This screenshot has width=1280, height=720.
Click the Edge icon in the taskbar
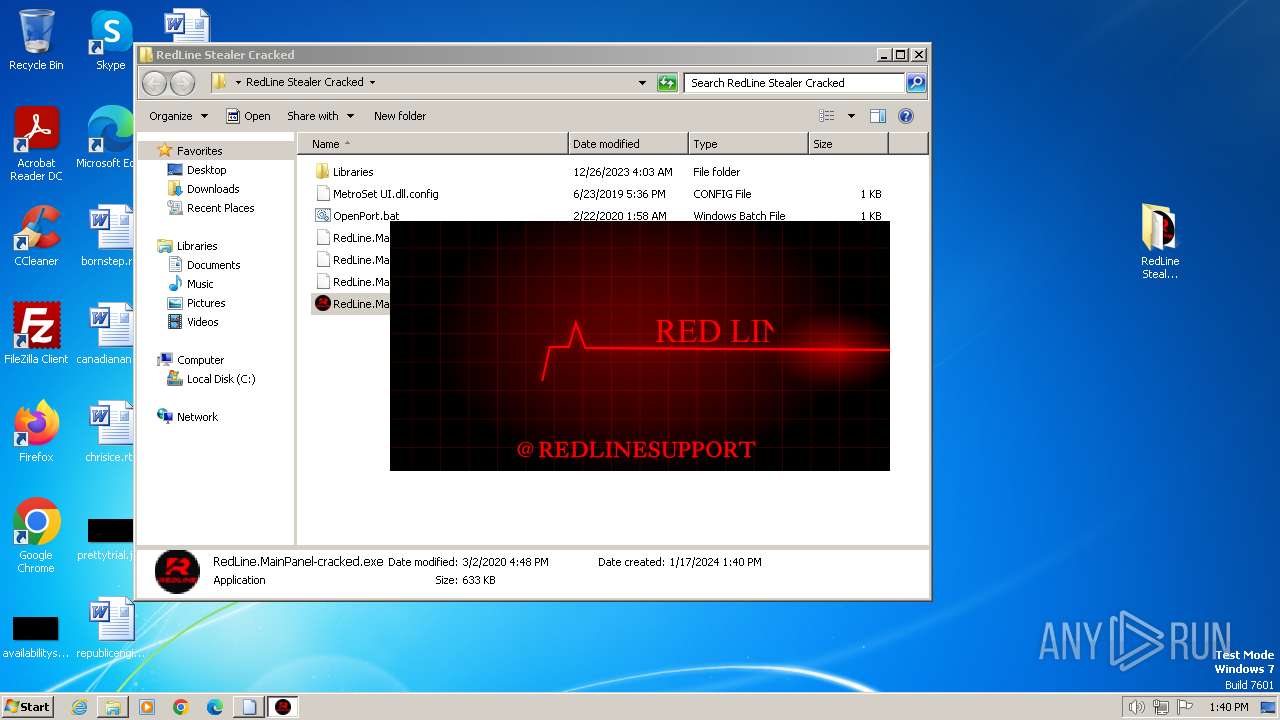click(215, 707)
